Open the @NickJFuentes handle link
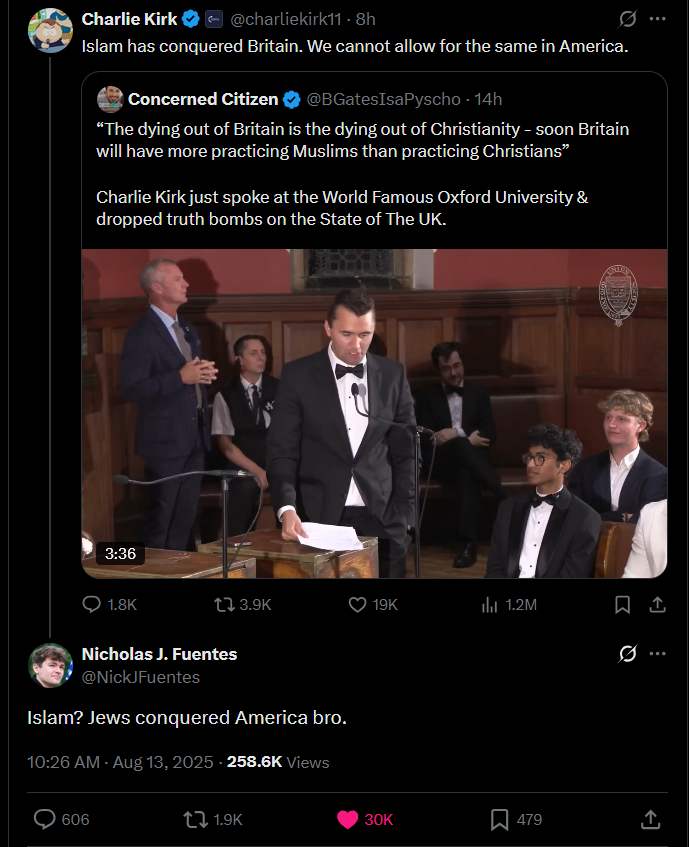 pos(141,677)
